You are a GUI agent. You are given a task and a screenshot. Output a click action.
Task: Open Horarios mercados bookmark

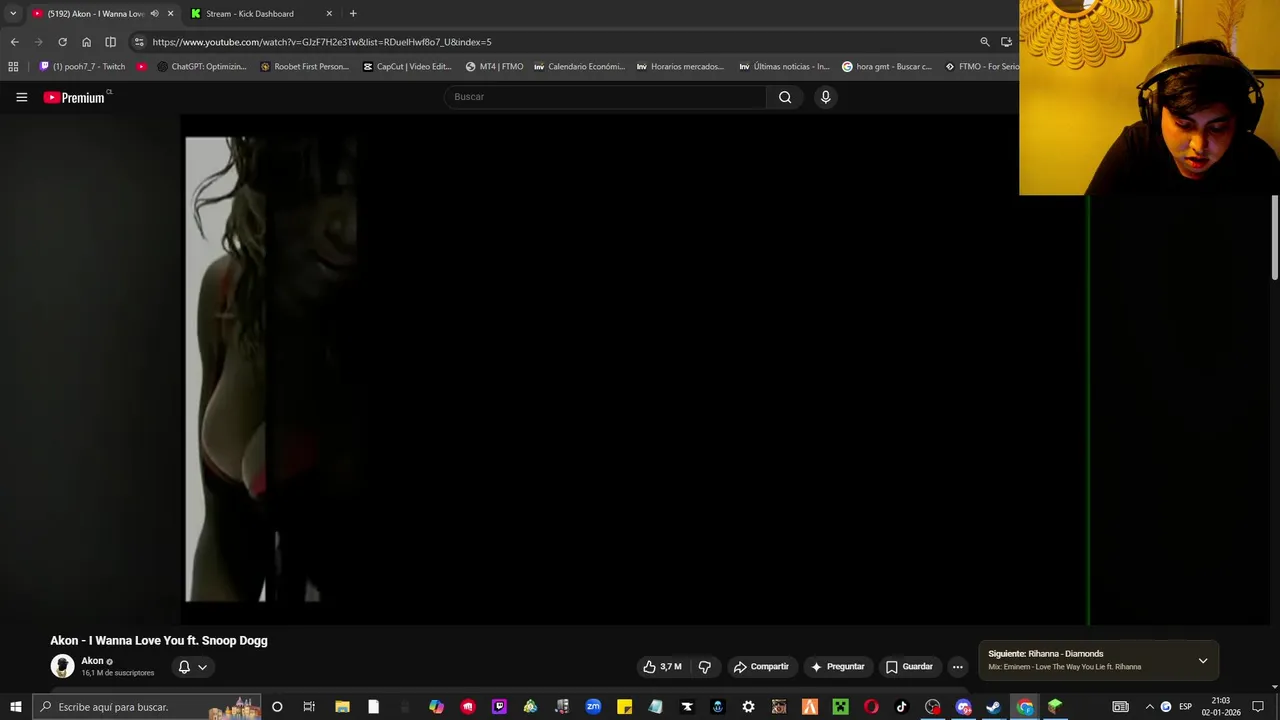681,67
